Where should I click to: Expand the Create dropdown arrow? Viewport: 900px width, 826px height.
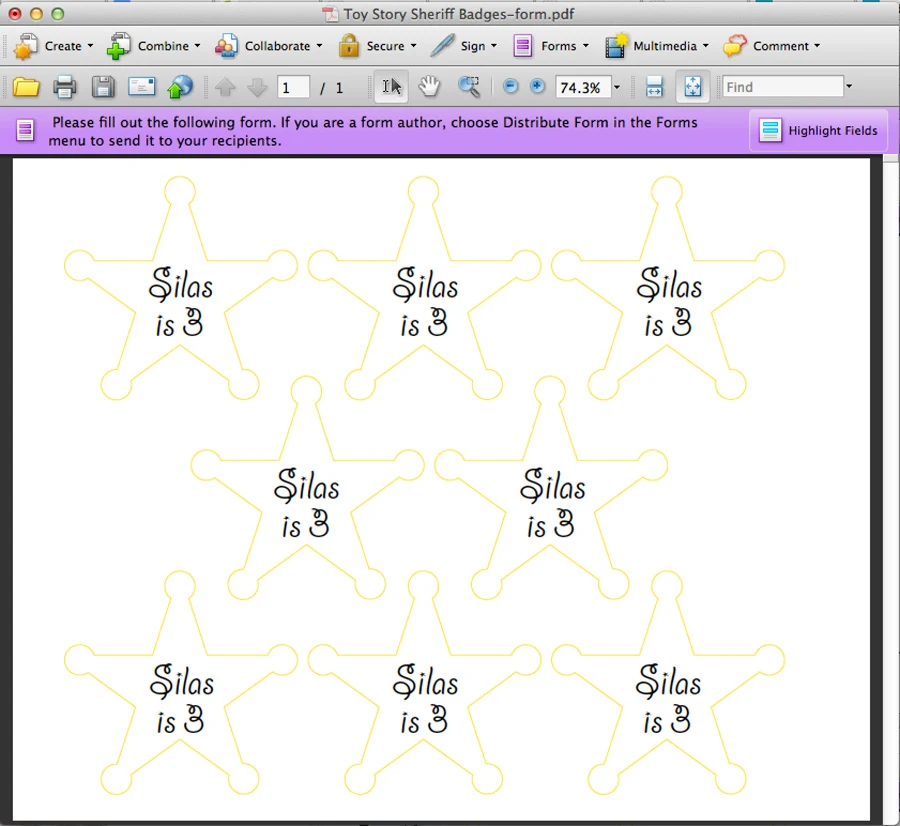[90, 46]
